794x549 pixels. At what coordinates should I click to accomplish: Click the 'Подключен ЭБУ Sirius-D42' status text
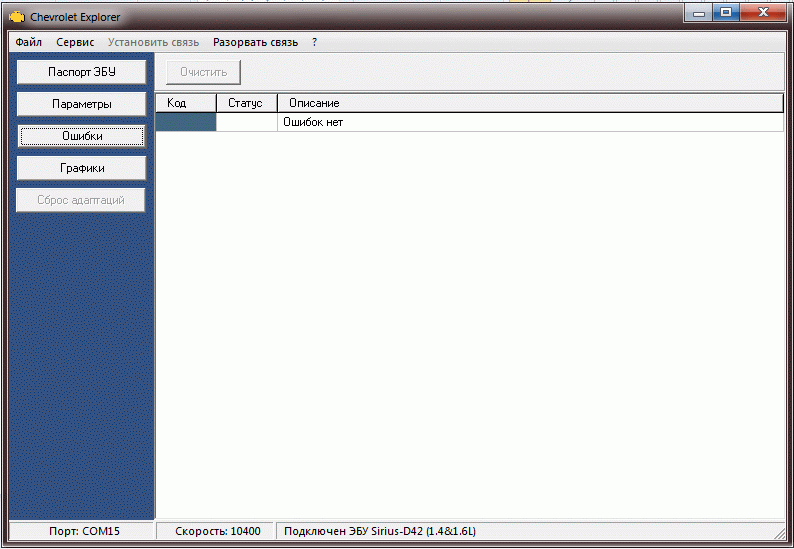380,531
